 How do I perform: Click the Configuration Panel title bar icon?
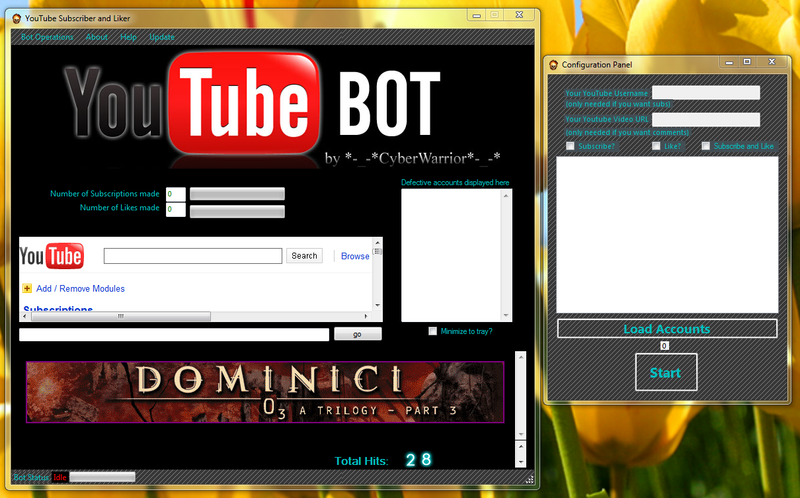click(x=554, y=65)
